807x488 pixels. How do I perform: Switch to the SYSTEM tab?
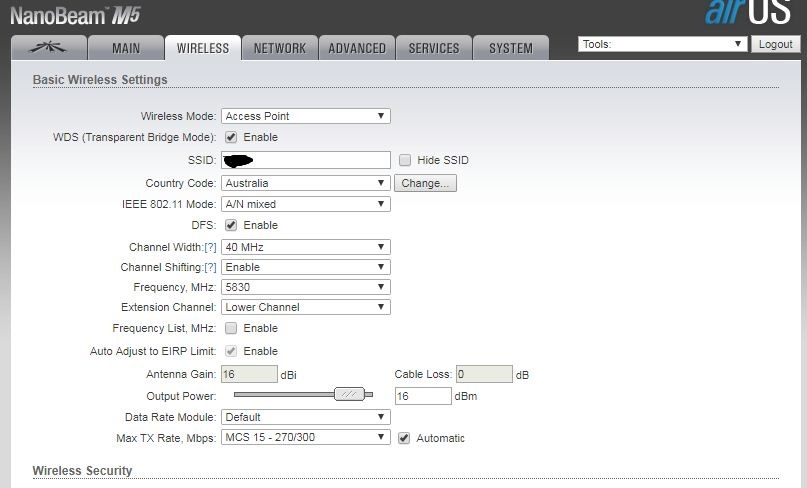(511, 48)
